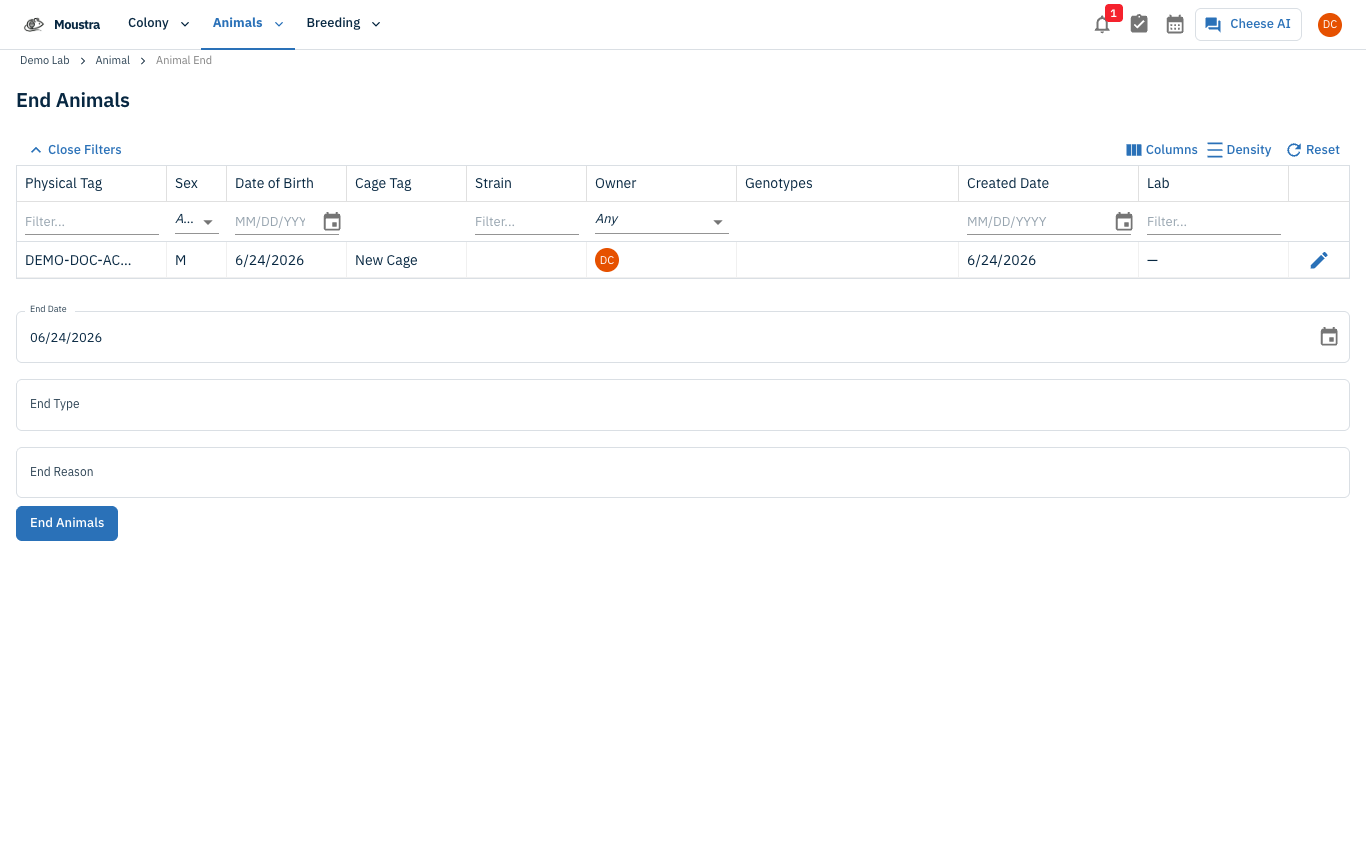Collapse filters with Close Filters

[x=76, y=150]
